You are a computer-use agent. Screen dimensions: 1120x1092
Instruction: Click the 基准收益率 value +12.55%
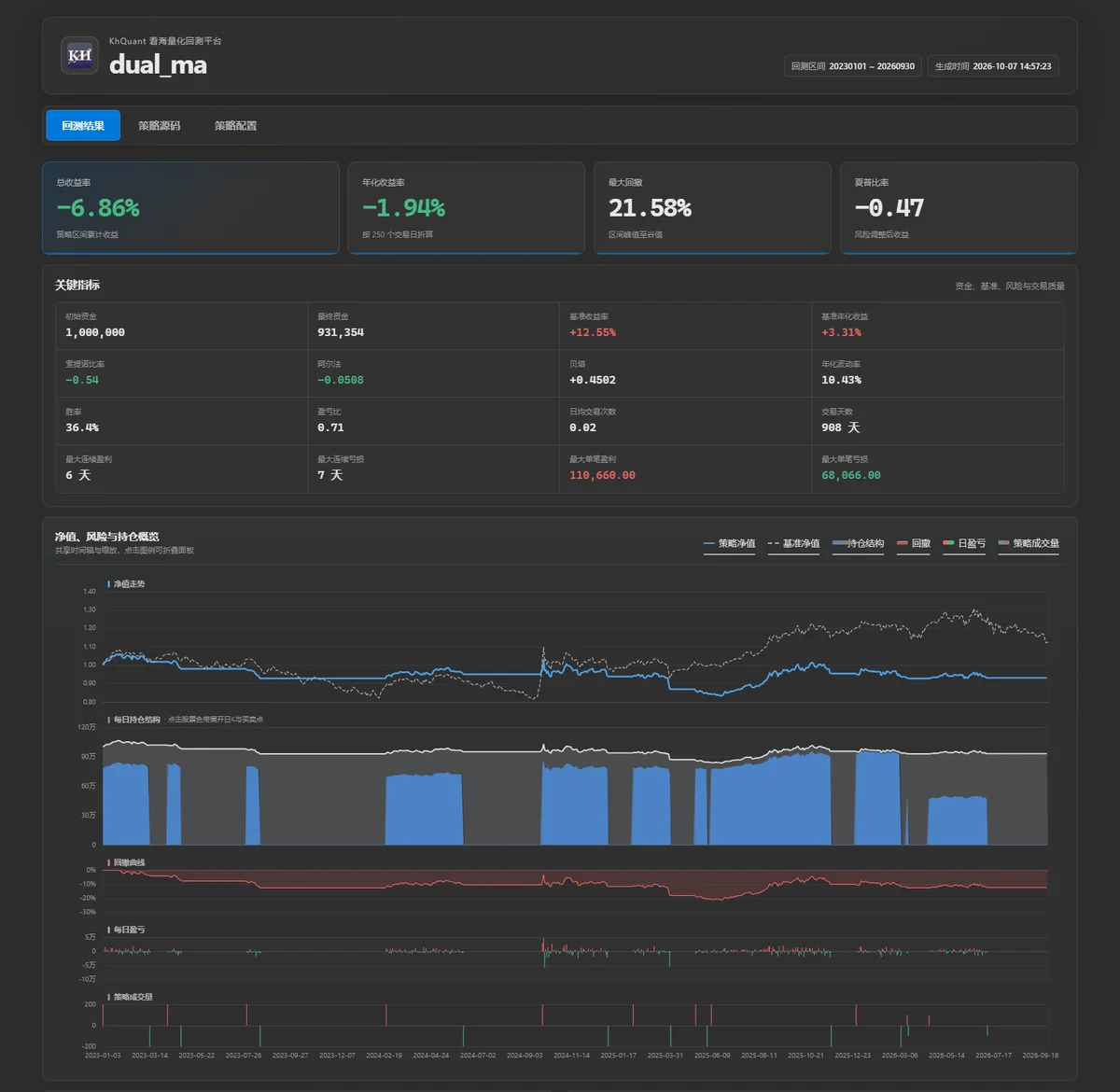click(593, 332)
